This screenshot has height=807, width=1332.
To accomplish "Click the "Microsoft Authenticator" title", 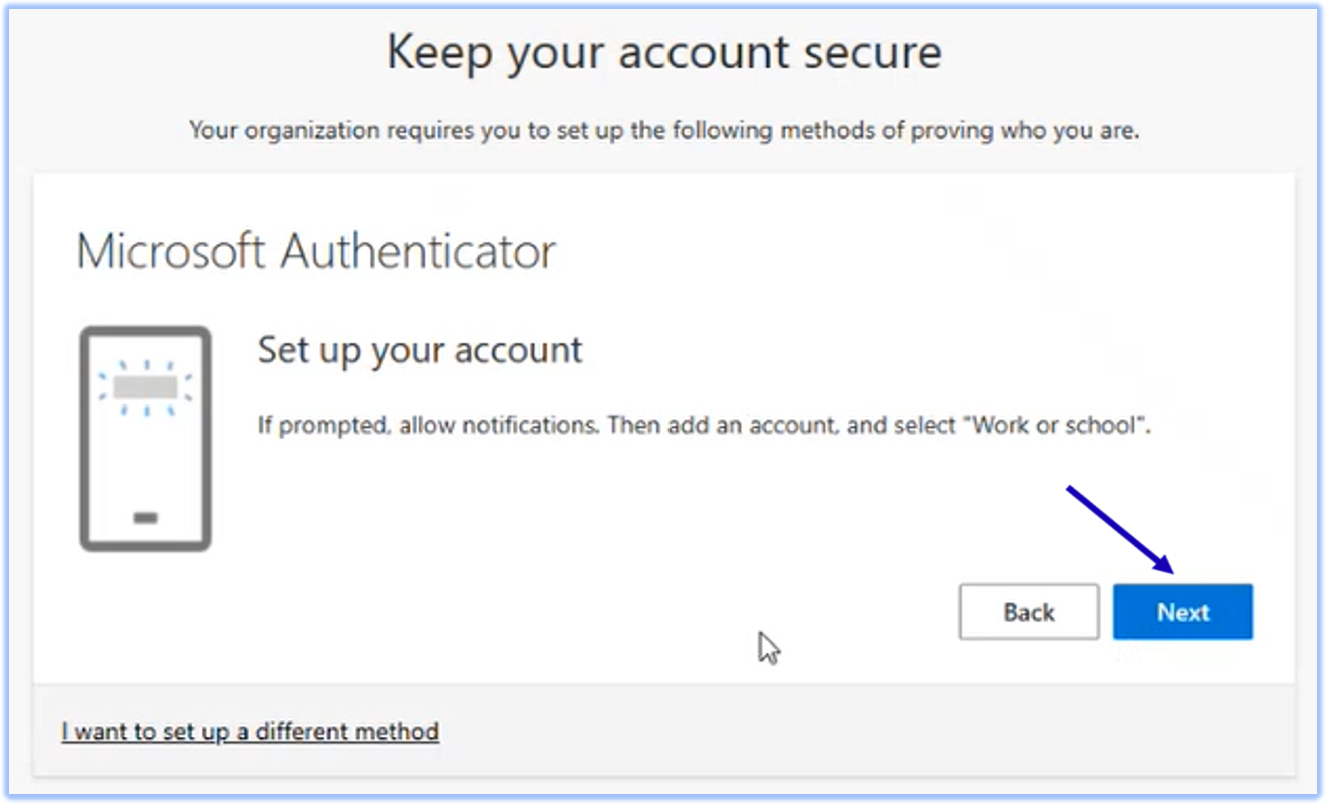I will 315,251.
